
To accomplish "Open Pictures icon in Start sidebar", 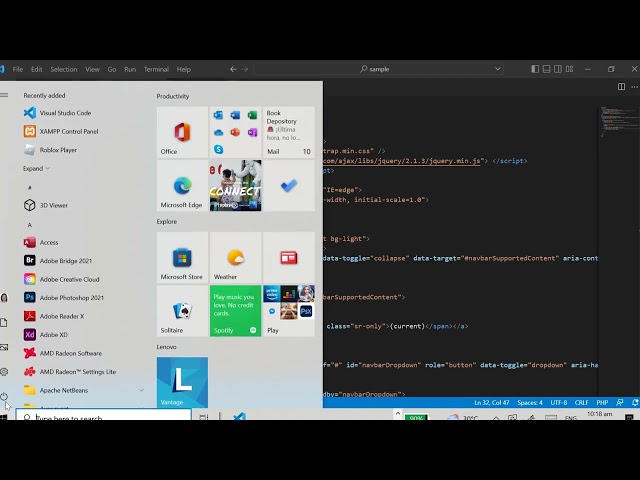I will pos(4,347).
